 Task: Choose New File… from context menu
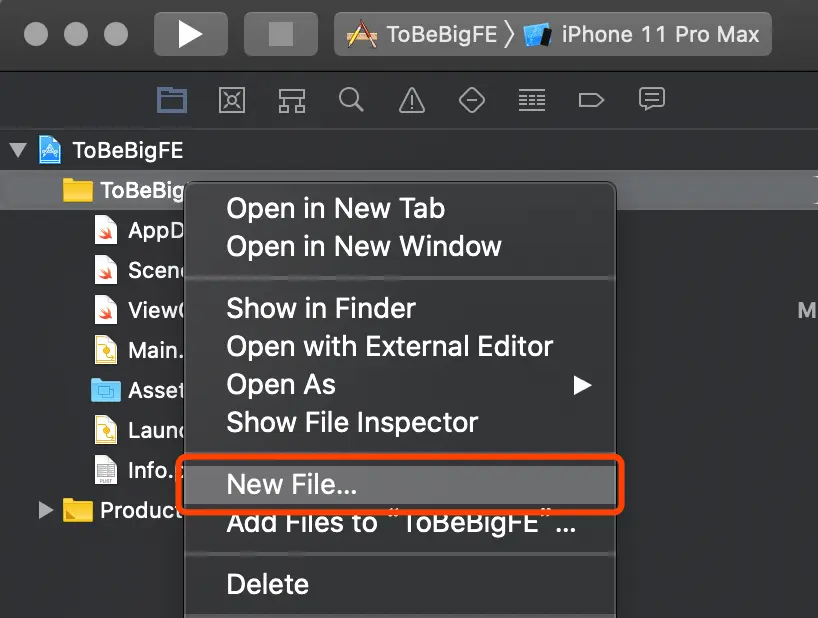point(291,485)
